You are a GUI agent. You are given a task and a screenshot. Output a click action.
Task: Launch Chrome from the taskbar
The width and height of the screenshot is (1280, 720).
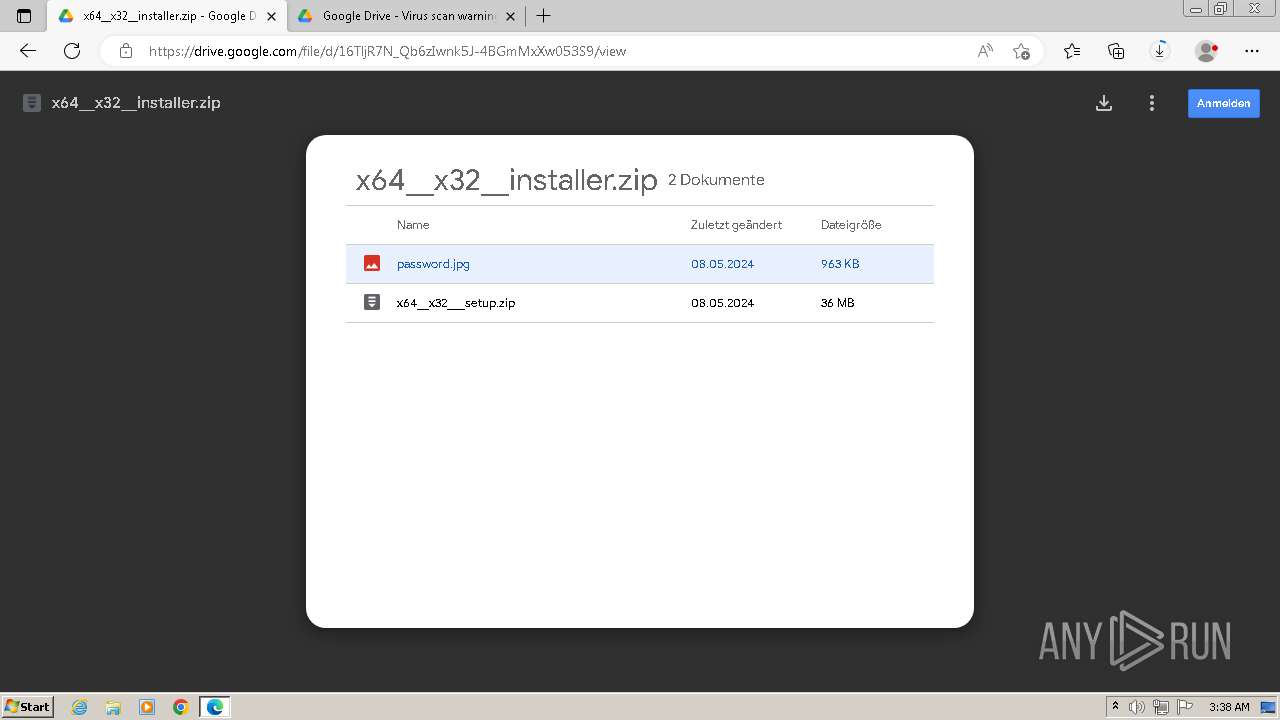click(x=181, y=707)
